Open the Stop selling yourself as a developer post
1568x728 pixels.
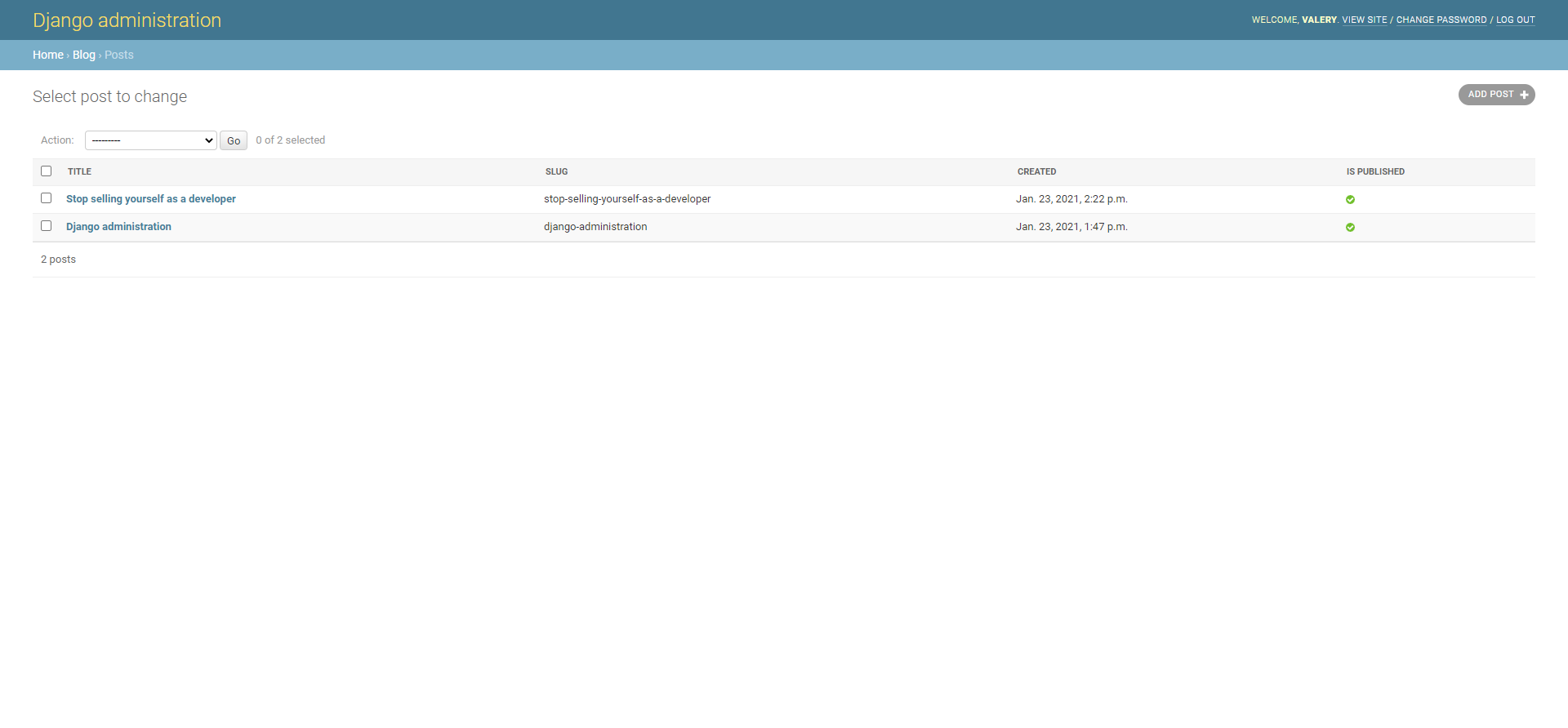(151, 199)
